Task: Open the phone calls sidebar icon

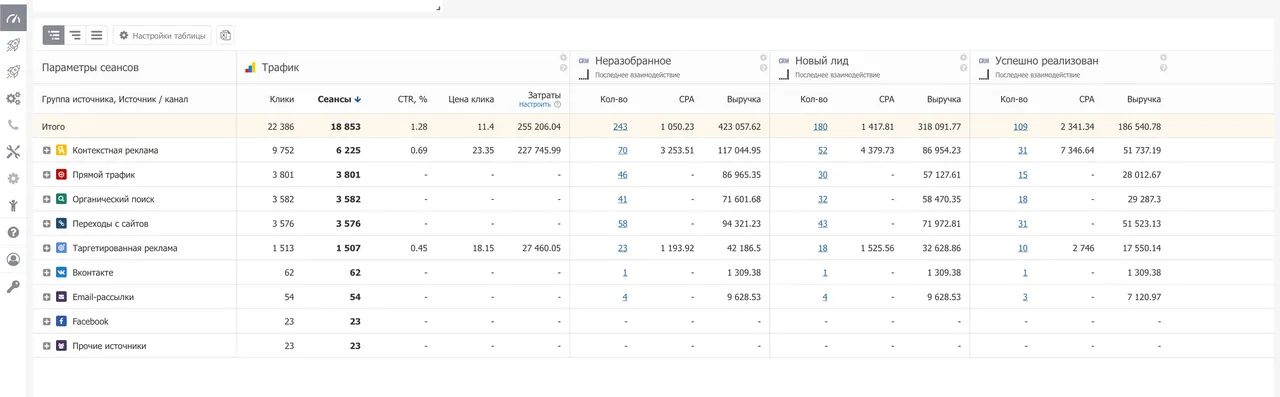Action: 13,125
